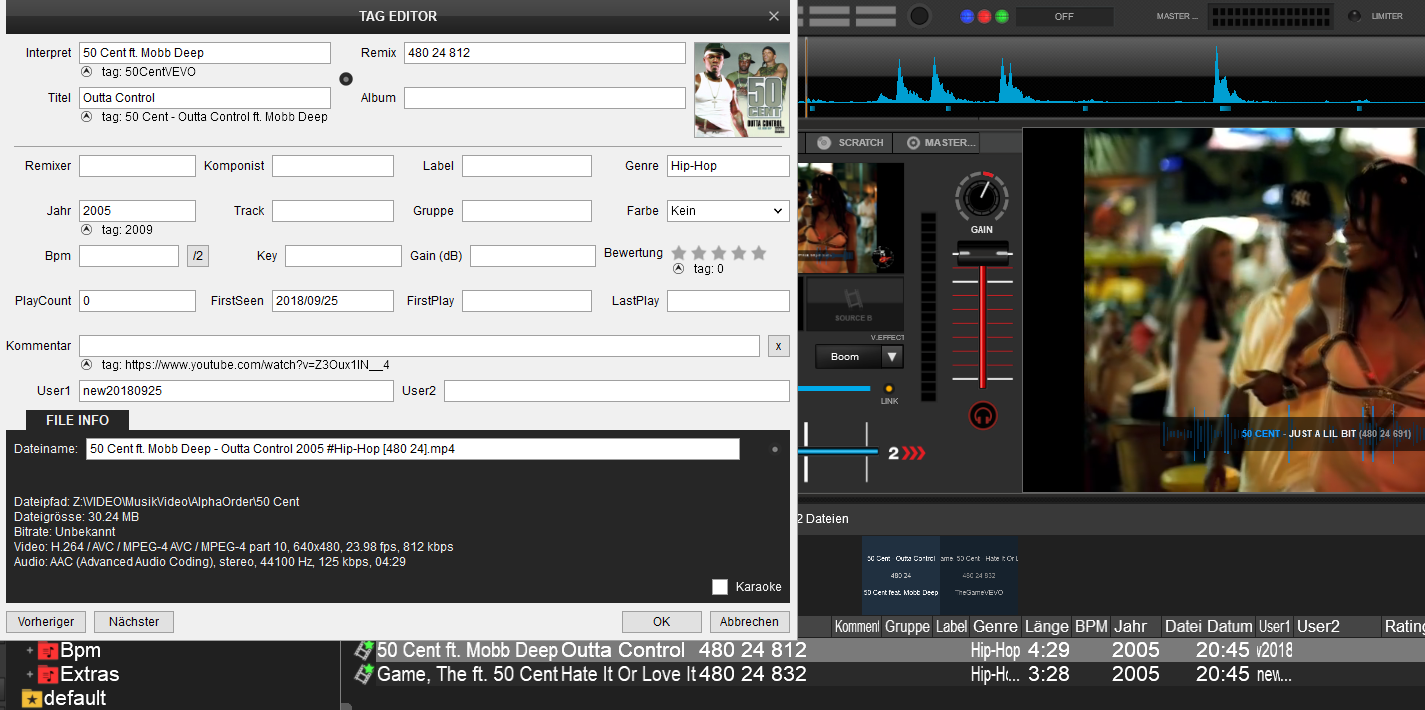Clear the Kommentar field with x button

pos(779,346)
